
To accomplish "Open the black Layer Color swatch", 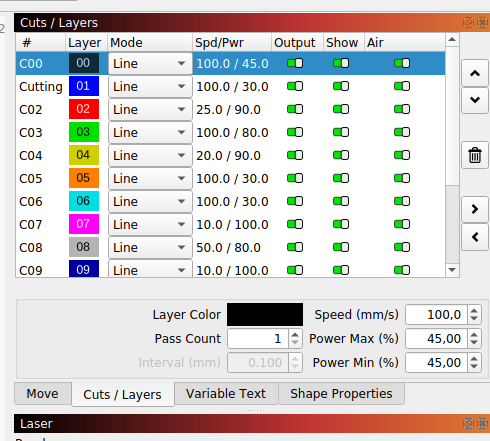I will click(x=265, y=314).
